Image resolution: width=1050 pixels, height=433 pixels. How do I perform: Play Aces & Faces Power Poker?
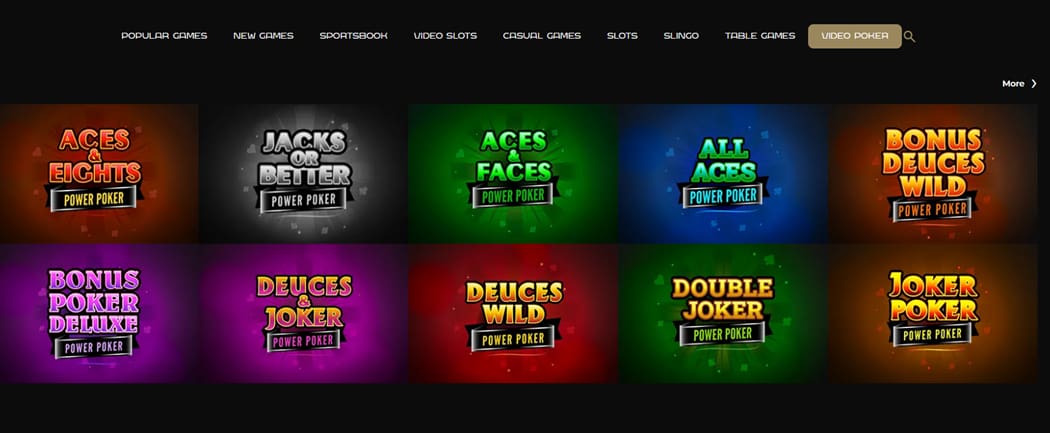514,173
